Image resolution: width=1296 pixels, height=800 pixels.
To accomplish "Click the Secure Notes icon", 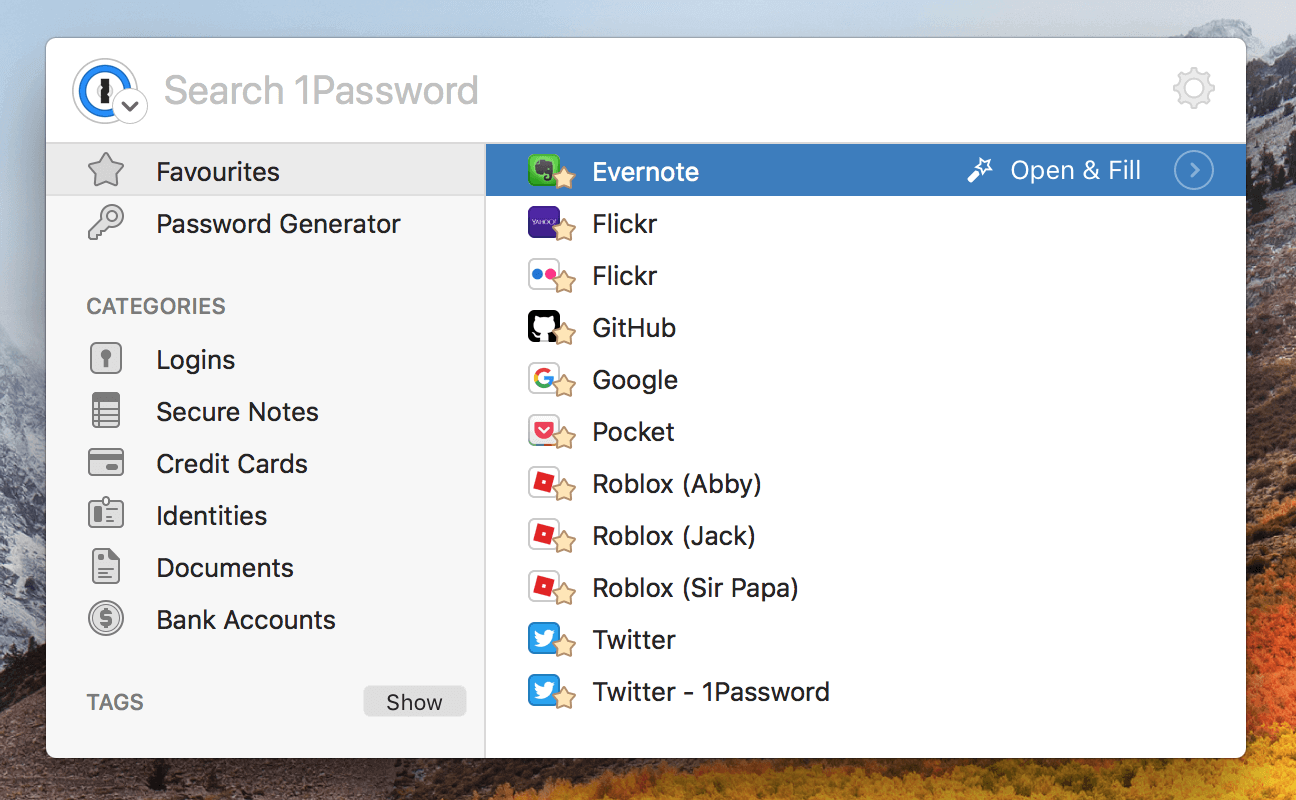I will tap(105, 410).
